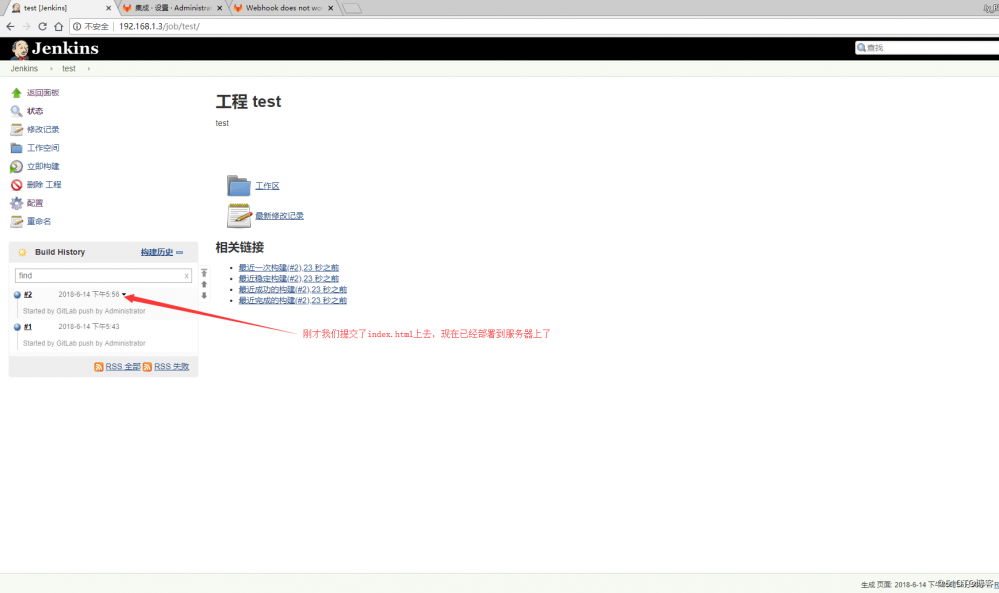Open the 最新修改记录 link
Image resolution: width=999 pixels, height=593 pixels.
tap(279, 216)
